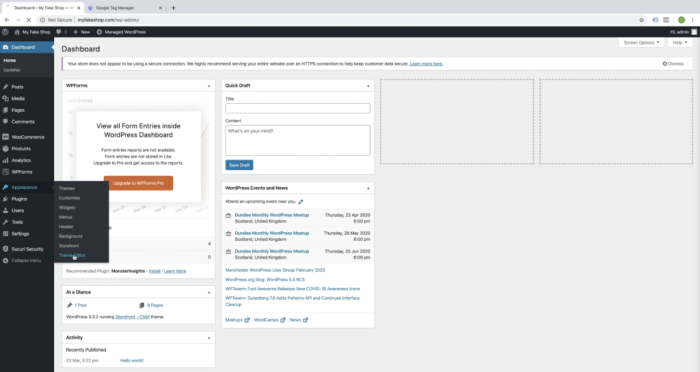
Task: Click the Save Draft button
Action: pos(239,165)
